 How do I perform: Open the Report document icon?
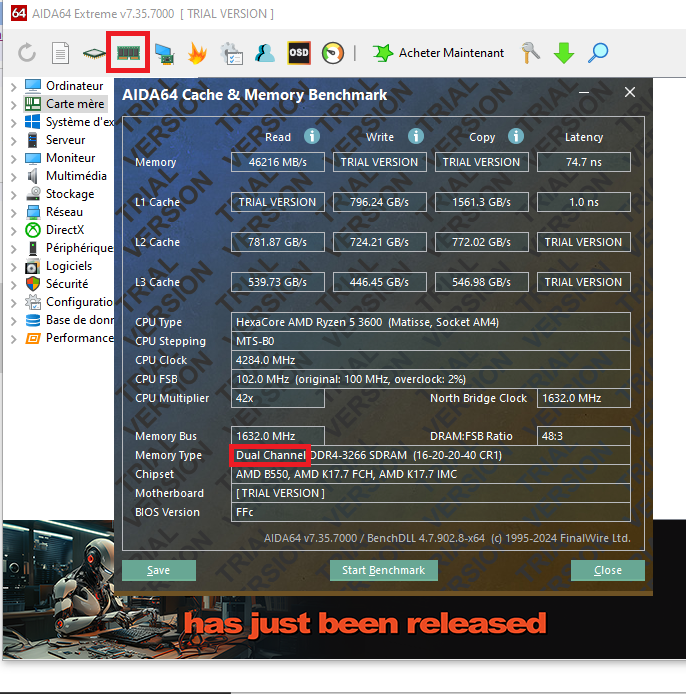click(60, 53)
